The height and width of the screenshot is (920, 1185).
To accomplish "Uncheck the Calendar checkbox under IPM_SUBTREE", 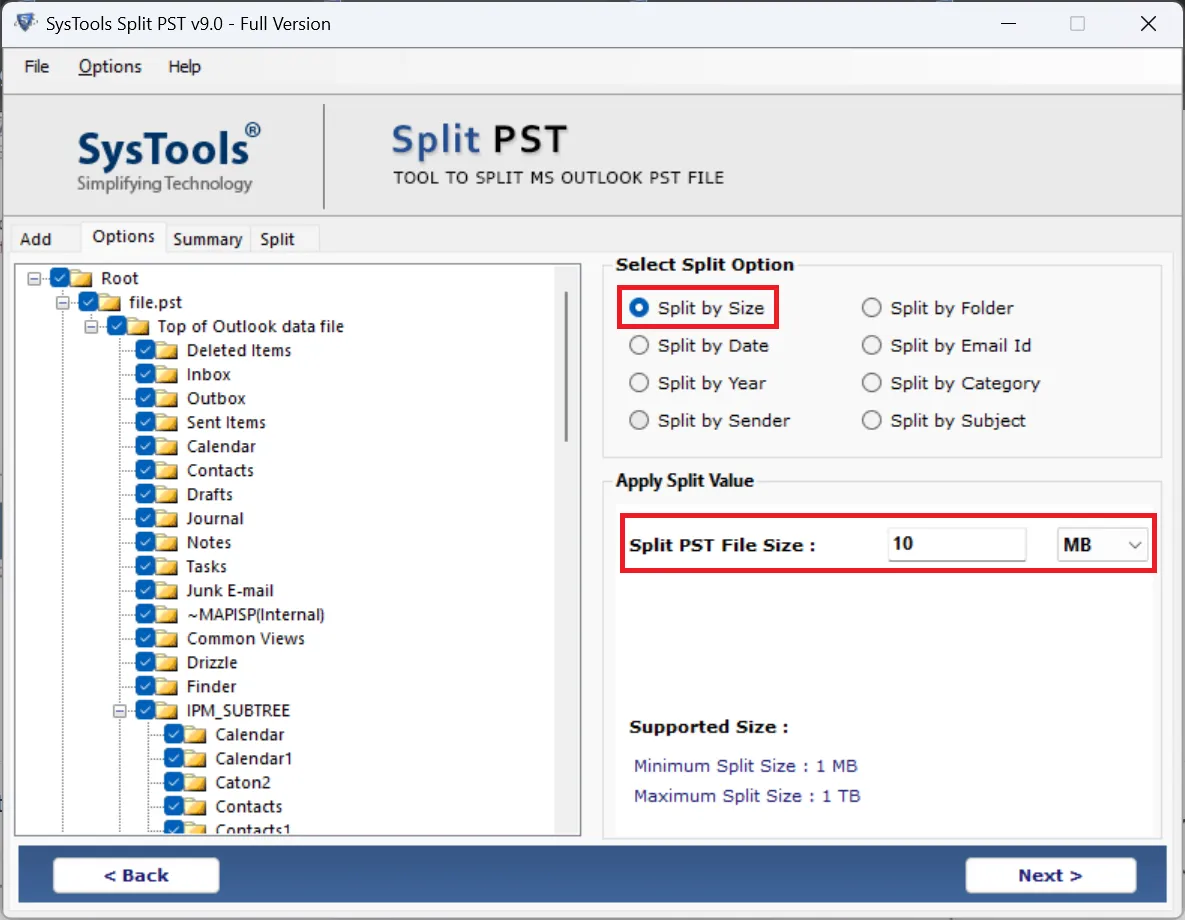I will click(173, 733).
